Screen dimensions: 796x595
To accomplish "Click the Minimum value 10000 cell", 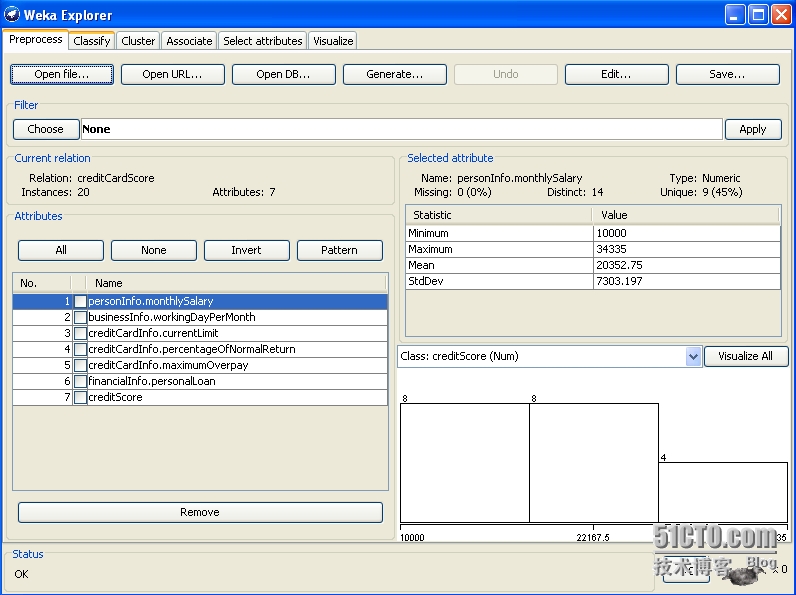I will tap(686, 233).
